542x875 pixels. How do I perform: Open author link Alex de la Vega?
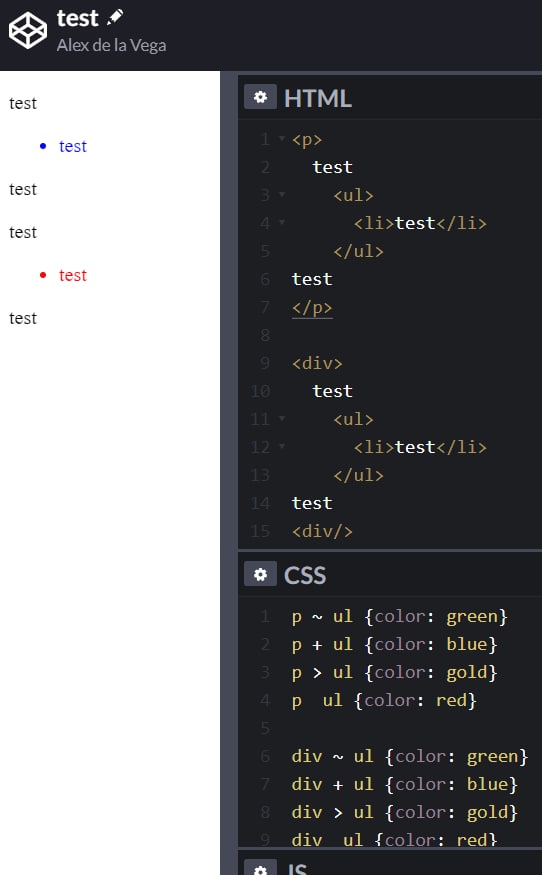click(111, 45)
